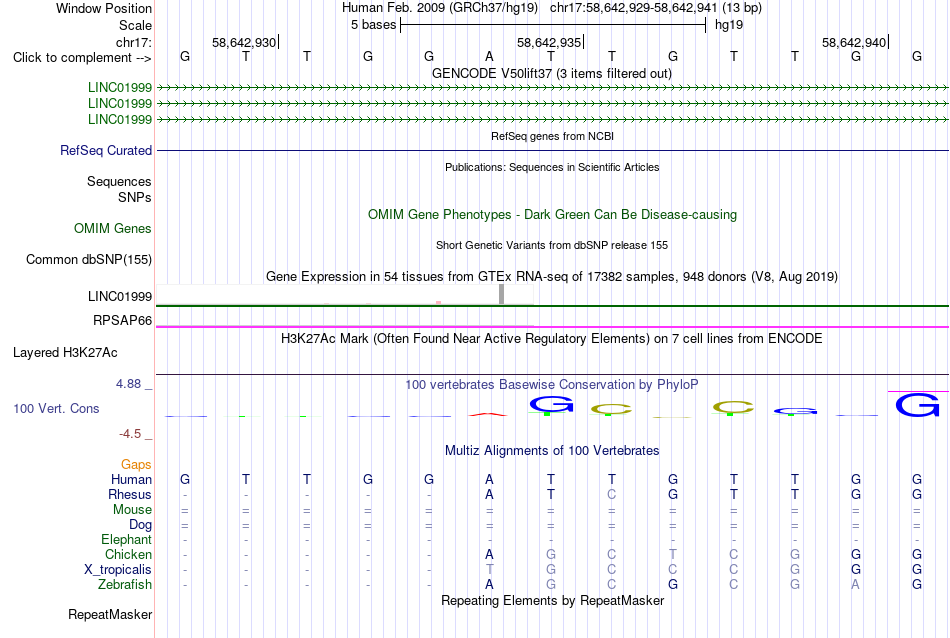Click 'Click to complement -->' to flip bases
The height and width of the screenshot is (638, 950).
pyautogui.click(x=82, y=58)
